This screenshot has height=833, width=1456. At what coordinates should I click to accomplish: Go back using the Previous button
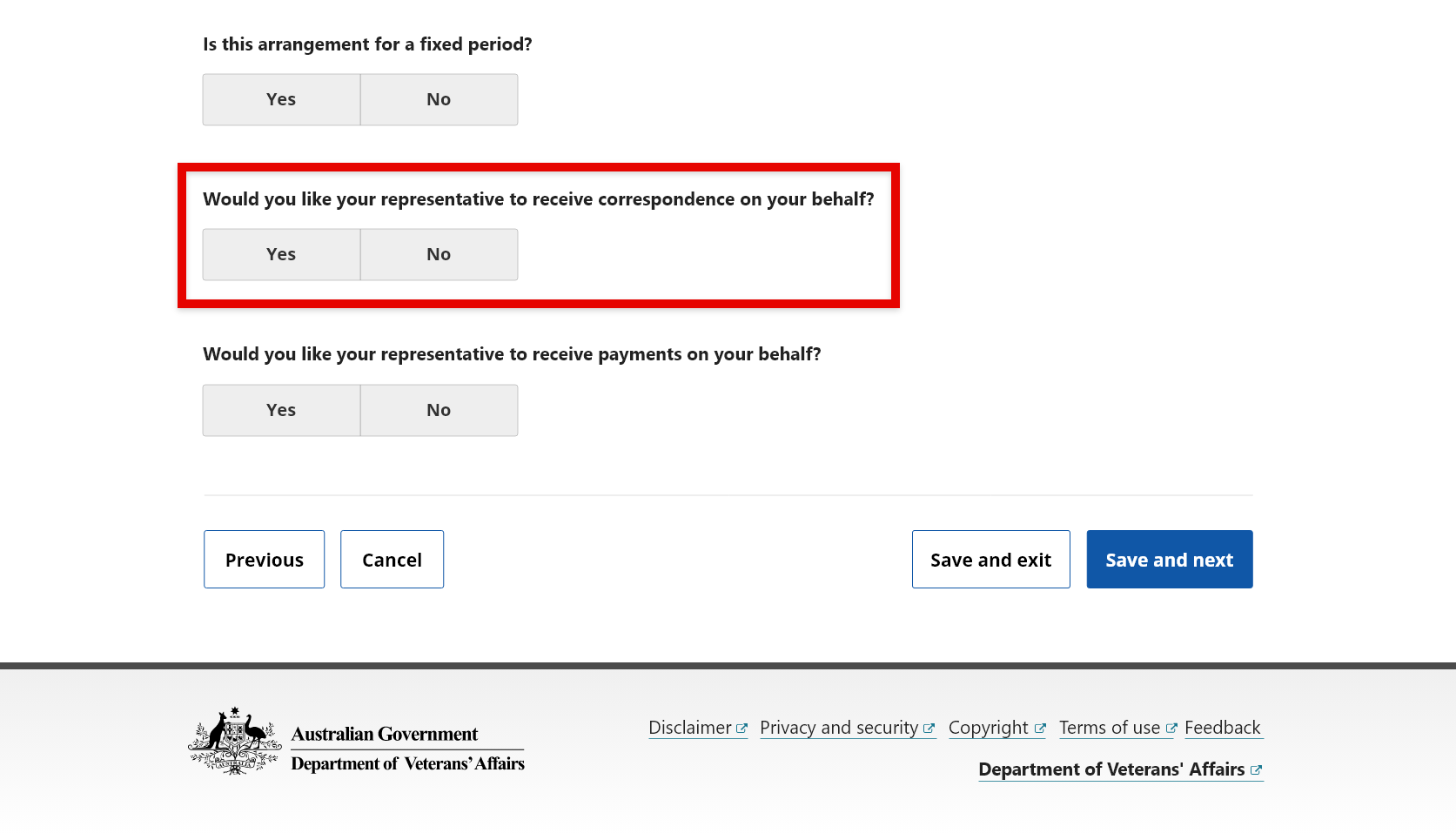click(264, 559)
